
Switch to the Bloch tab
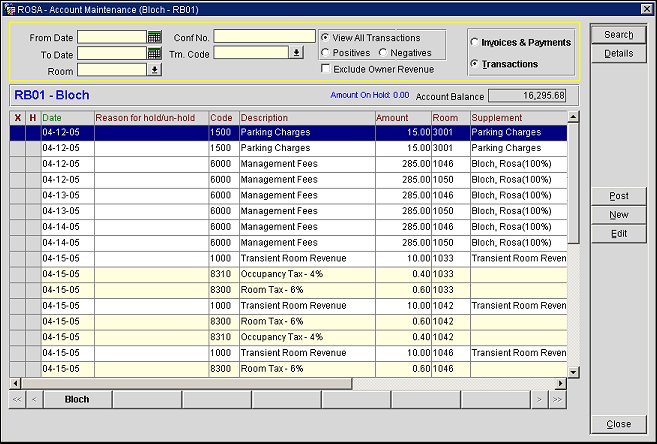[77, 400]
